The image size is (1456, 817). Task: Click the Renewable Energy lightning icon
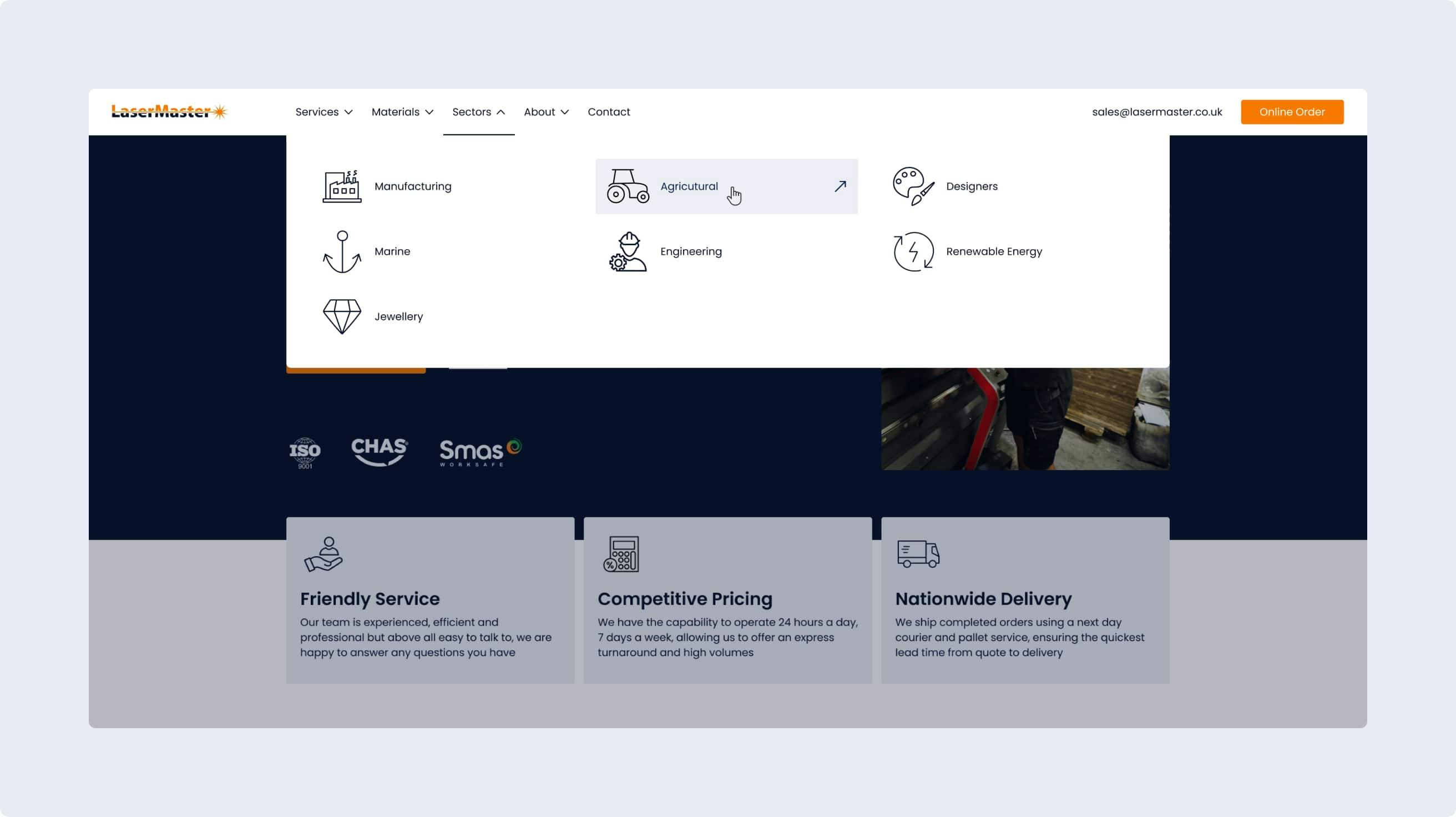[913, 251]
